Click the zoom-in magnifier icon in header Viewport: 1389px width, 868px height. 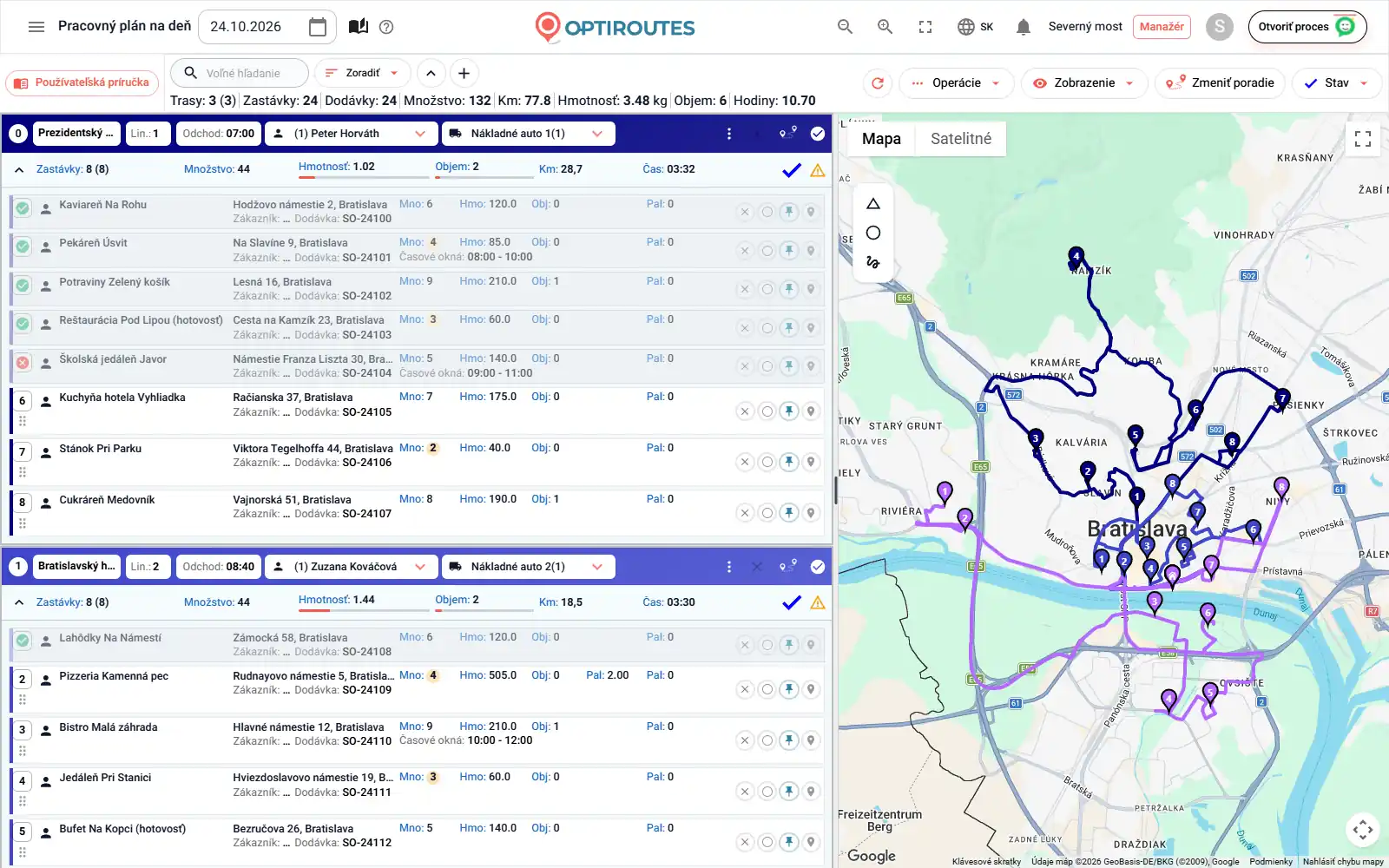885,27
